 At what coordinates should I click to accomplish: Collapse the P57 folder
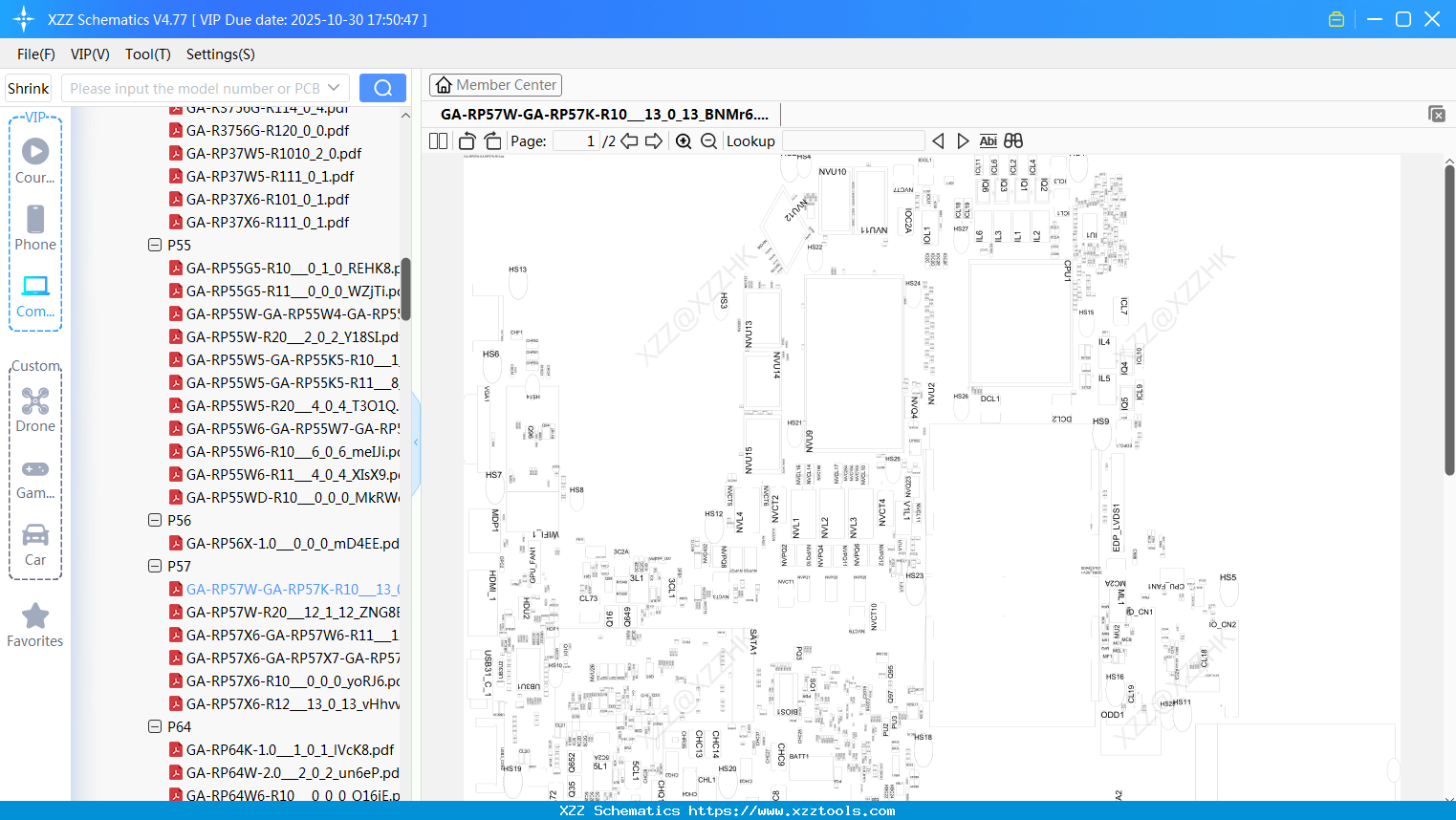pyautogui.click(x=155, y=566)
